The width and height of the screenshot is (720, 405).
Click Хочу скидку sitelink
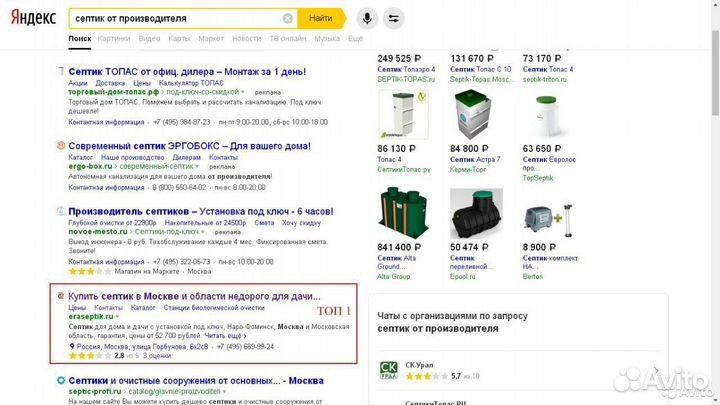point(301,223)
